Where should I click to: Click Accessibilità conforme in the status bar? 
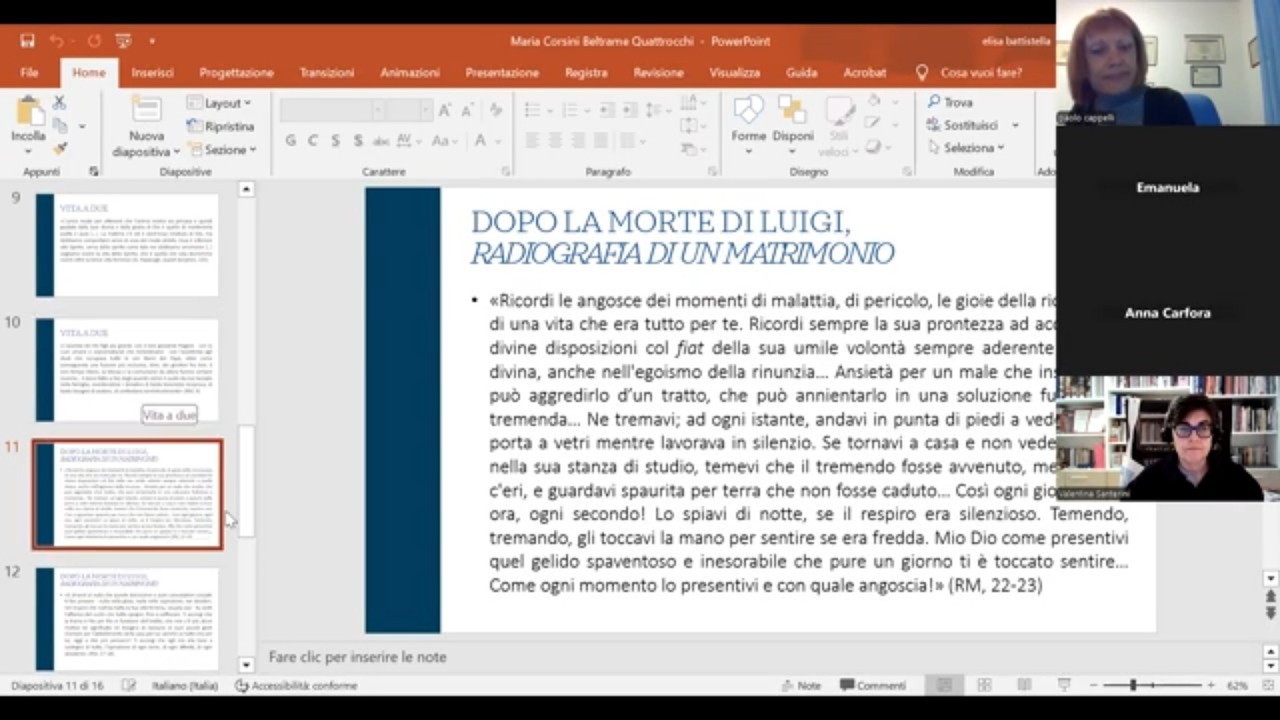pos(296,686)
